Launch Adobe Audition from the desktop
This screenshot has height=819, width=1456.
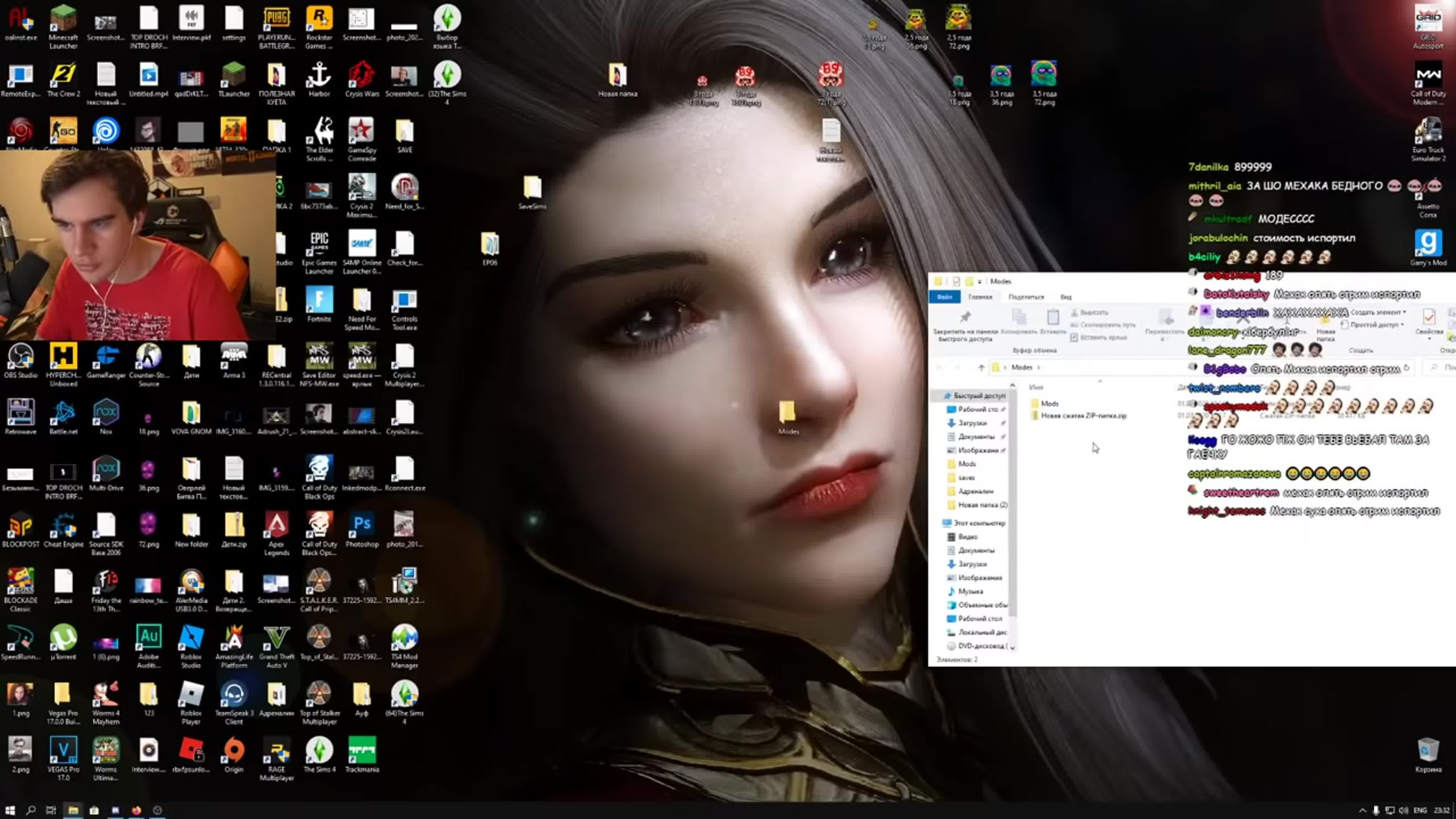click(149, 647)
